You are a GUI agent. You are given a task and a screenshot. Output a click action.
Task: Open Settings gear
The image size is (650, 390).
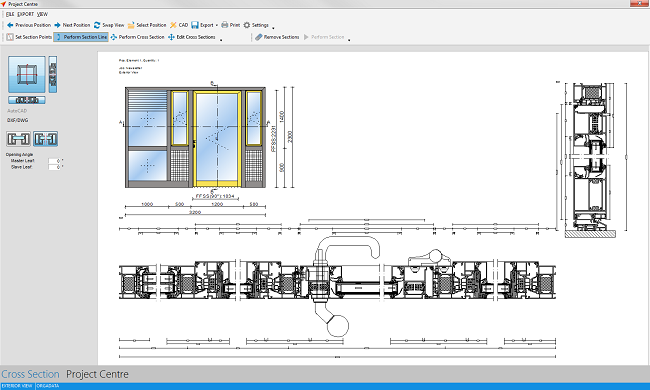click(247, 25)
